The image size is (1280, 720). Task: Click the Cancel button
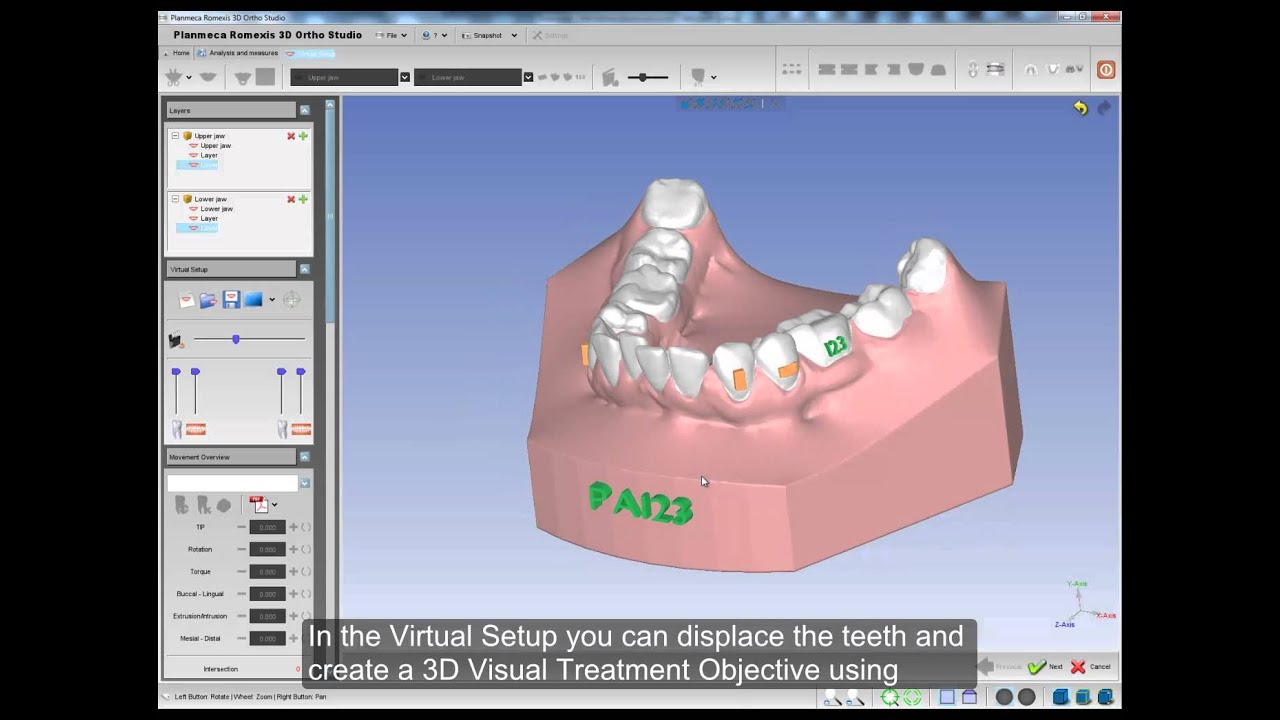[x=1091, y=667]
